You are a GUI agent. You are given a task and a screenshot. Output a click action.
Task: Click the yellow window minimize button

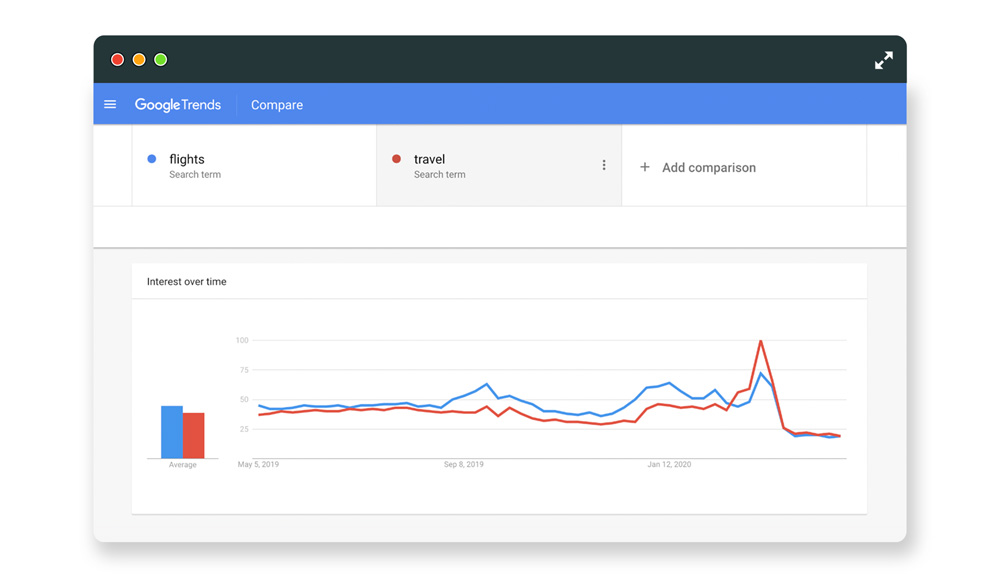click(x=139, y=60)
